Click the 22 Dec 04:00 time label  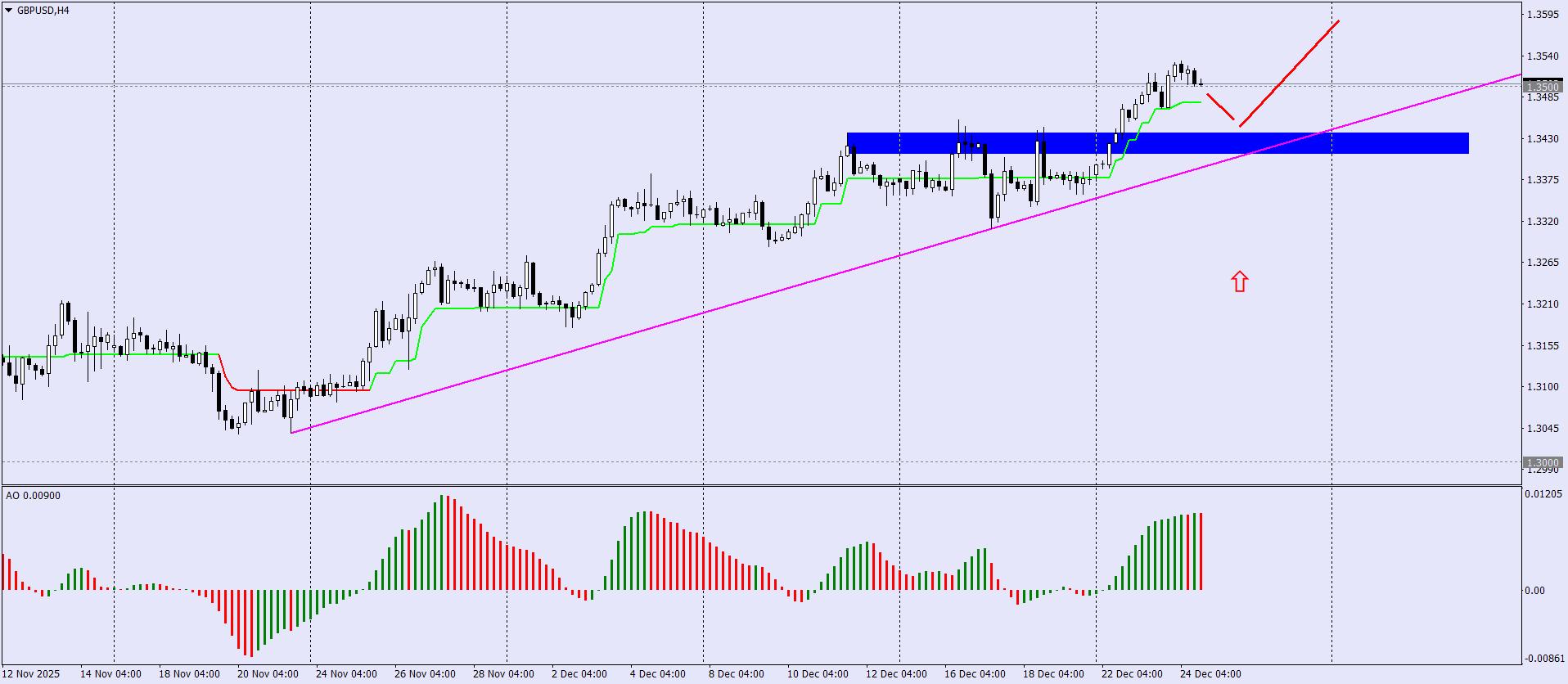coord(1132,674)
